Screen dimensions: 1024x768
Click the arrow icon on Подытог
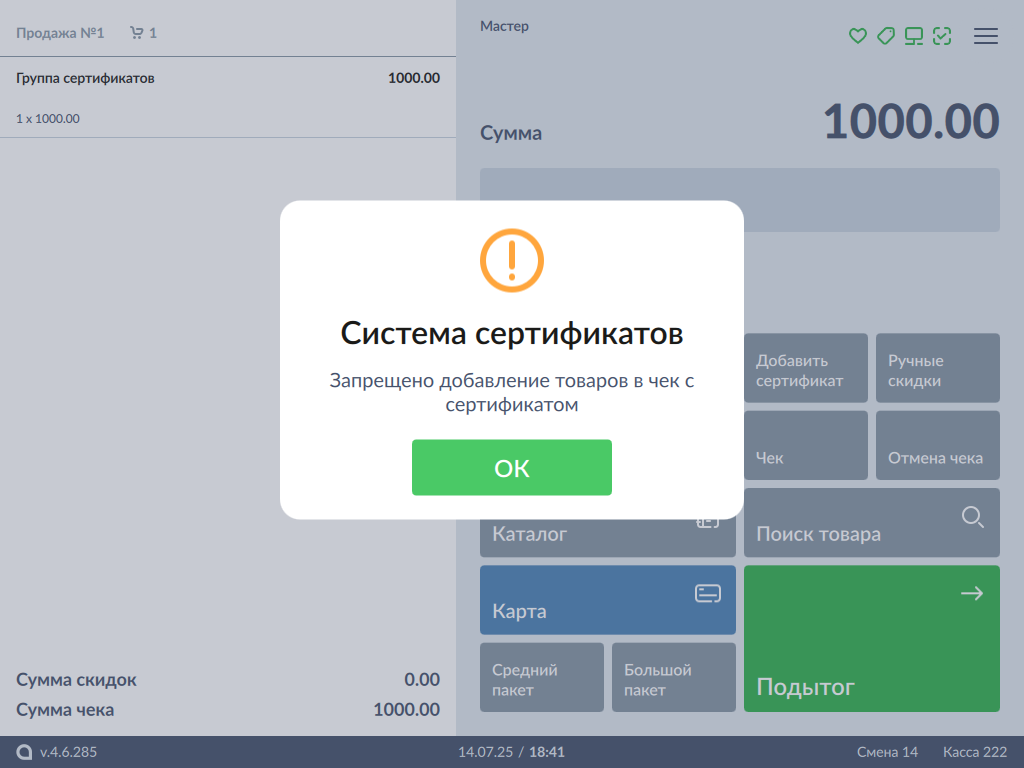coord(971,594)
